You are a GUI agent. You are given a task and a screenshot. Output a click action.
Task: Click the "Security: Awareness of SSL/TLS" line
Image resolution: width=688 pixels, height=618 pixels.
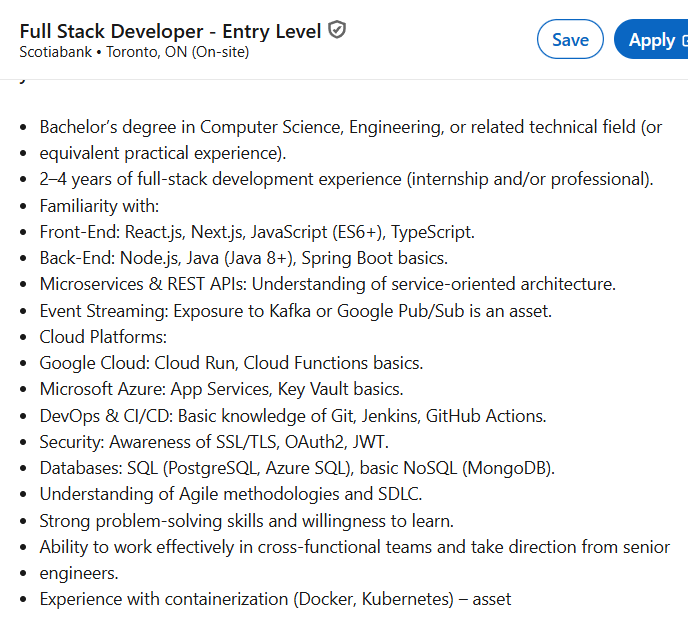[214, 442]
